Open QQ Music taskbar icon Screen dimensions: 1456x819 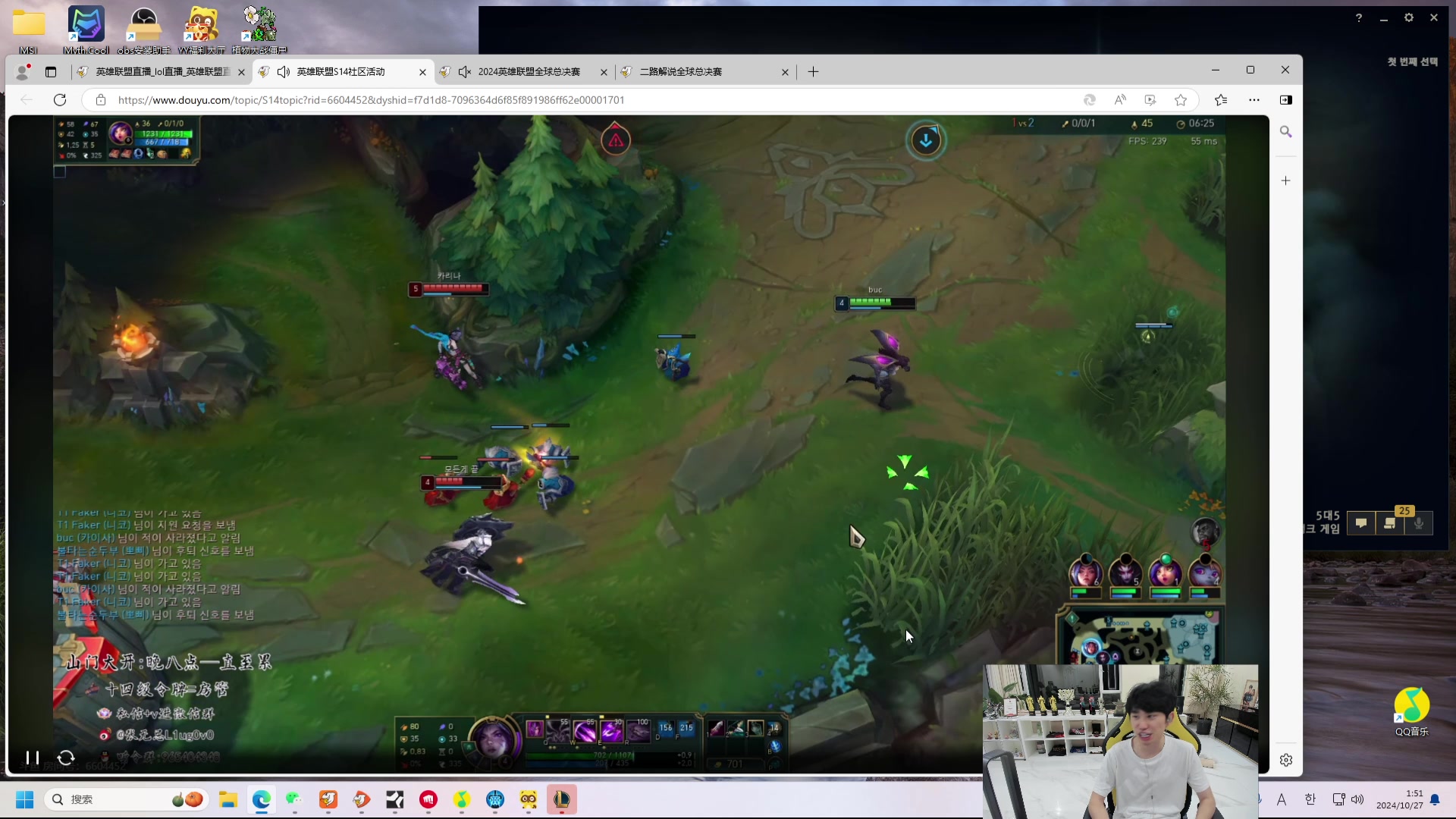pos(462,799)
